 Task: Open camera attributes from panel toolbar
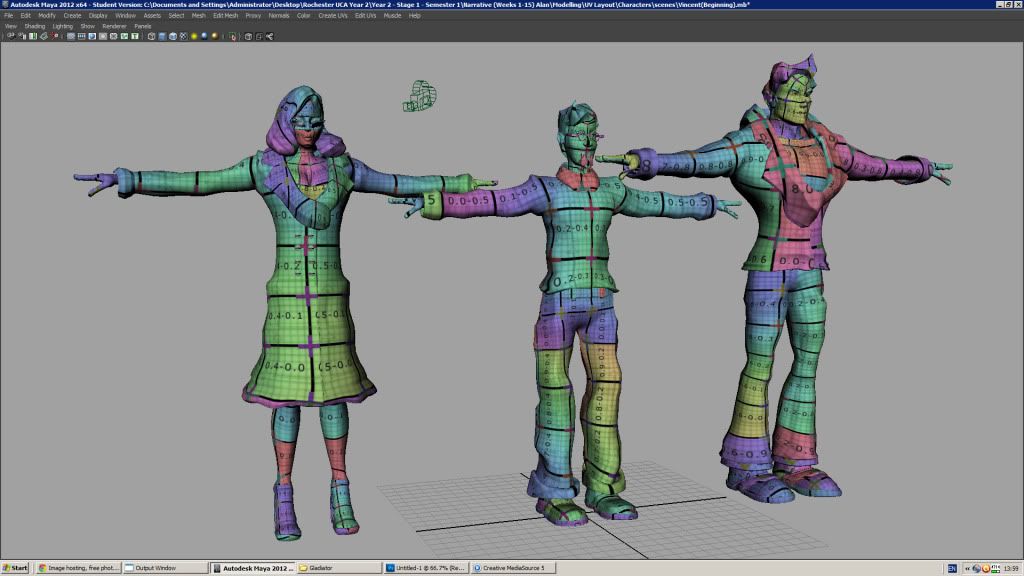(22, 36)
